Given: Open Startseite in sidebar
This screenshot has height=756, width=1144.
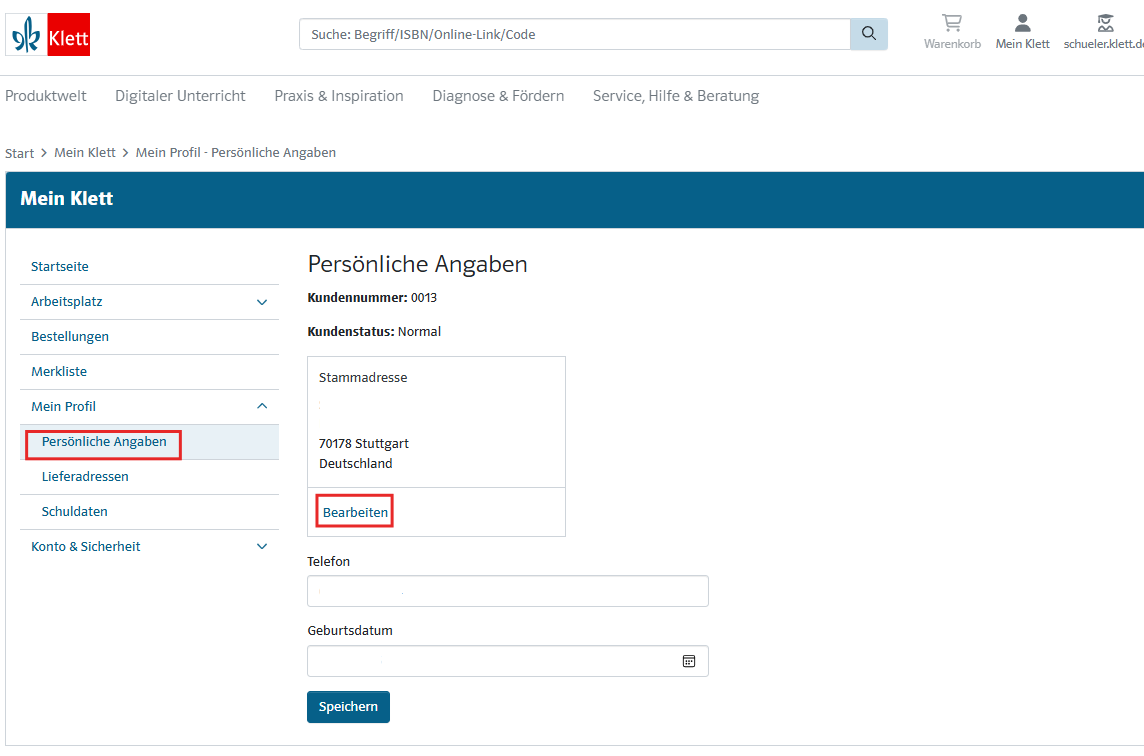Looking at the screenshot, I should (60, 266).
